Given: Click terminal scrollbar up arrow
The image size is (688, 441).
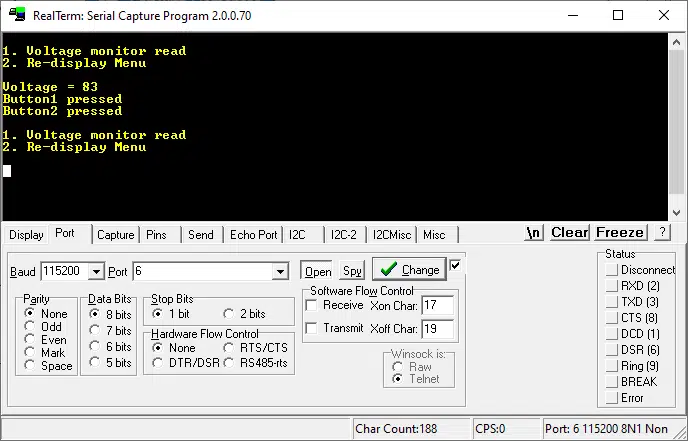Looking at the screenshot, I should [677, 42].
